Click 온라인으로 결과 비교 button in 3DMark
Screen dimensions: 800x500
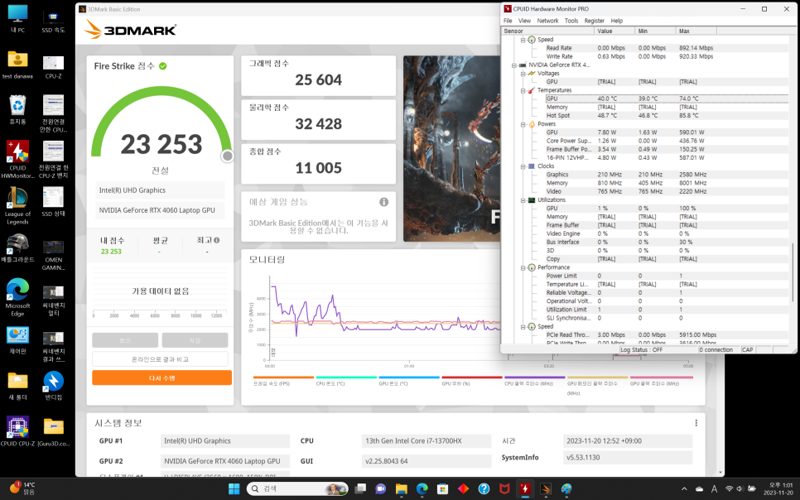(160, 359)
